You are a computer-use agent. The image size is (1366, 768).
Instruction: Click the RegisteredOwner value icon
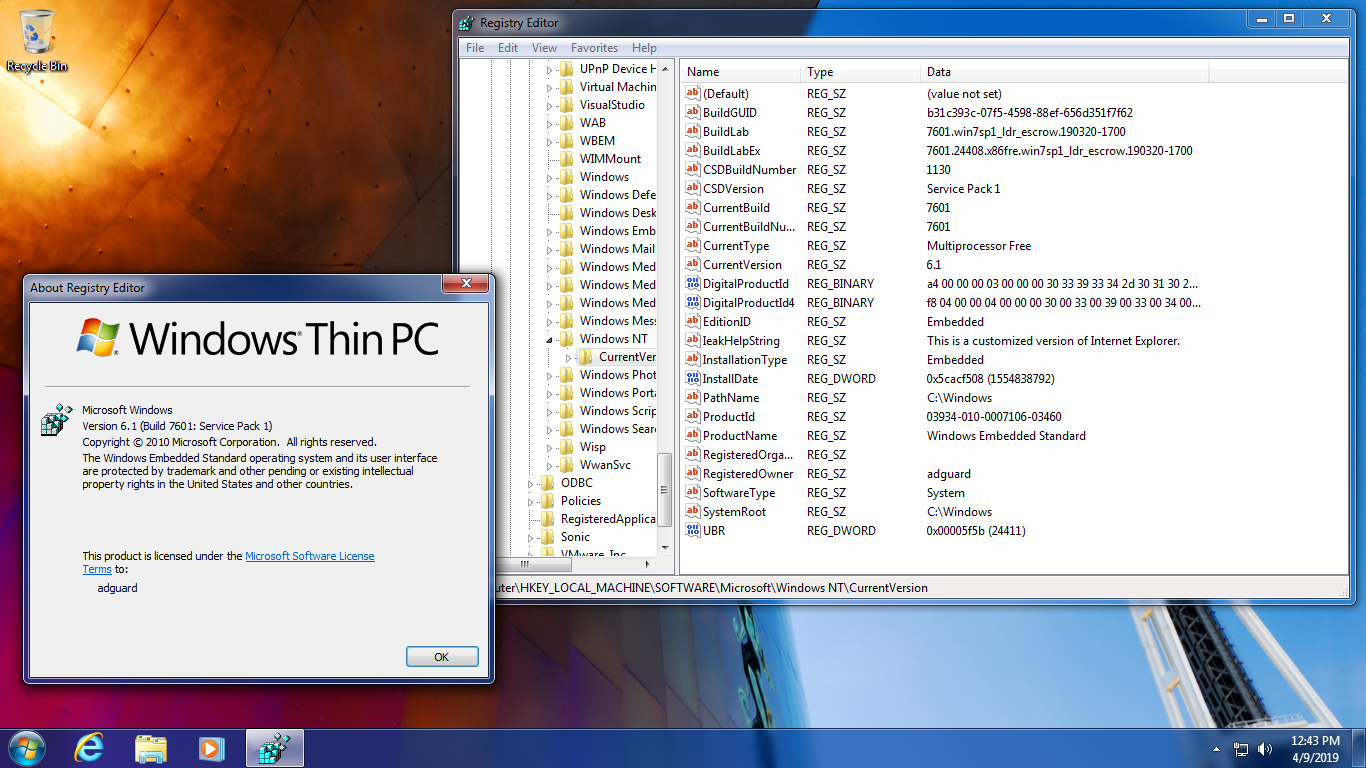tap(693, 473)
